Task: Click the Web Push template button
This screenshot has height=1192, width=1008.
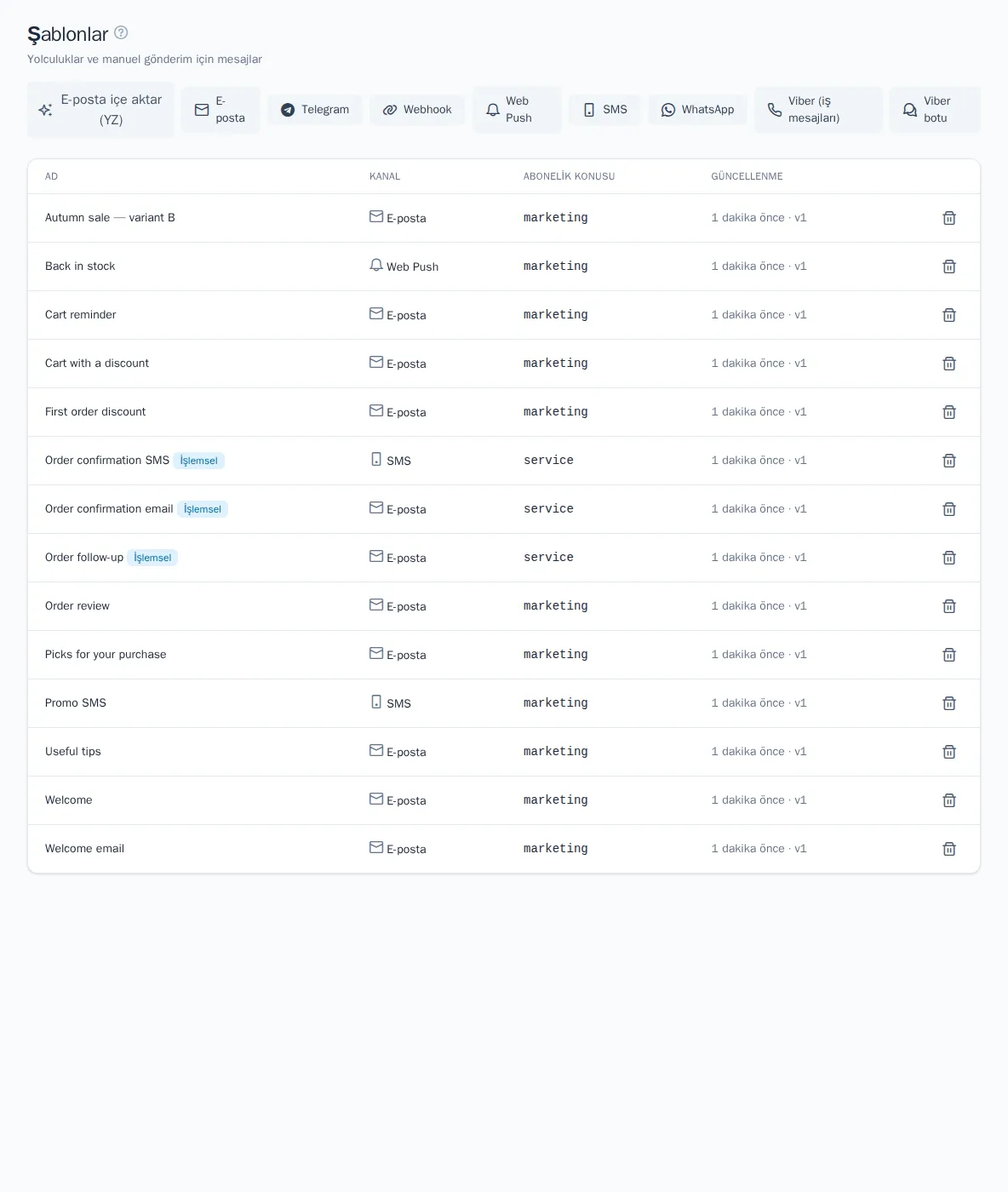Action: [x=518, y=110]
